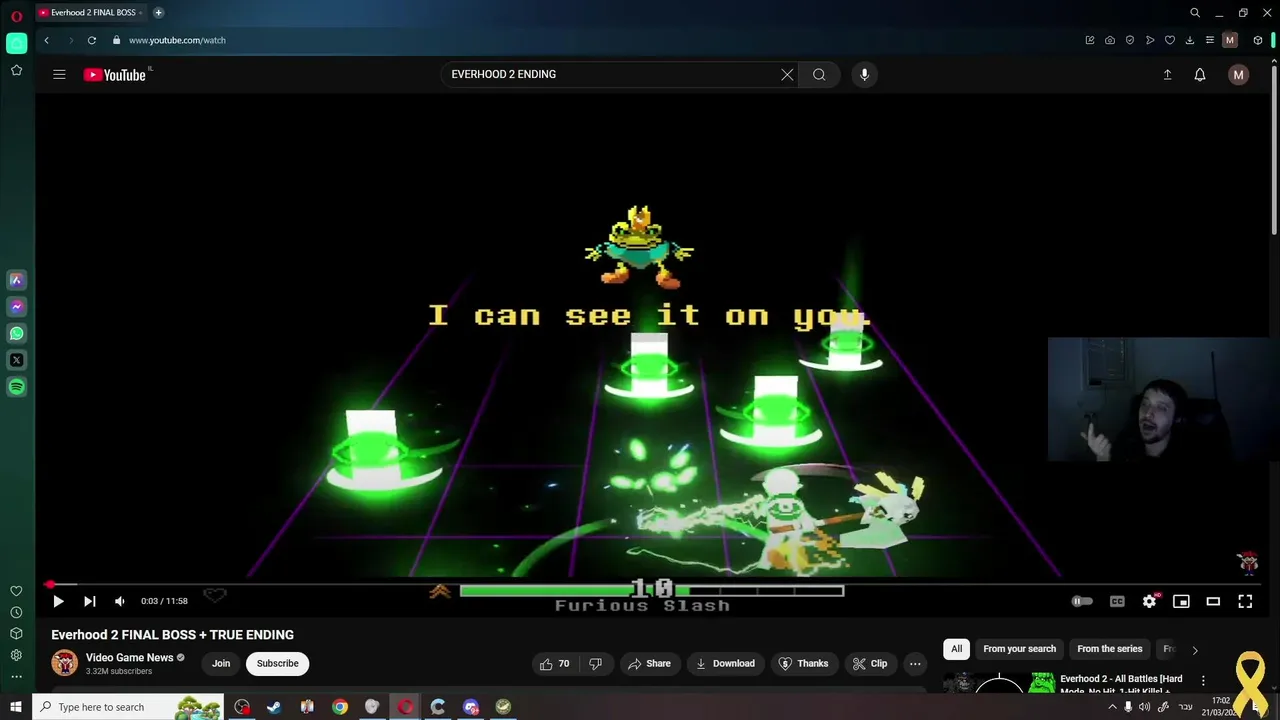
Task: Open more actions ellipsis under video
Action: pos(915,663)
